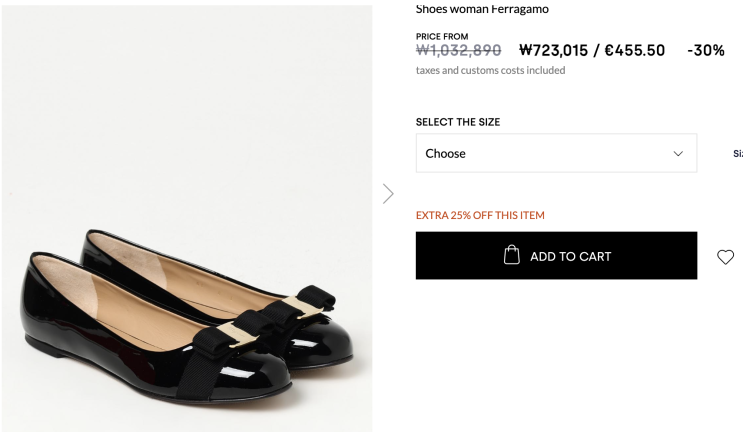The image size is (743, 432).
Task: Click the heart wishlist icon
Action: click(725, 257)
